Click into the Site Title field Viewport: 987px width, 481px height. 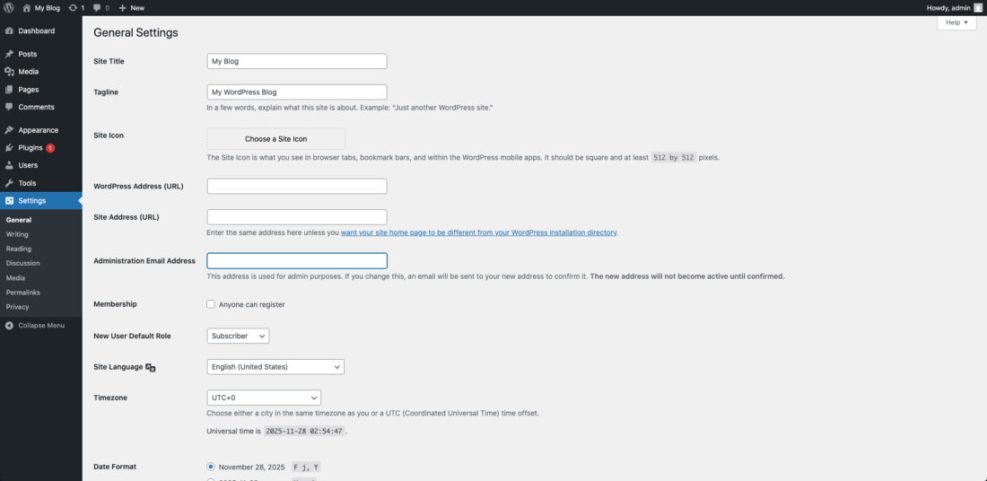[297, 61]
